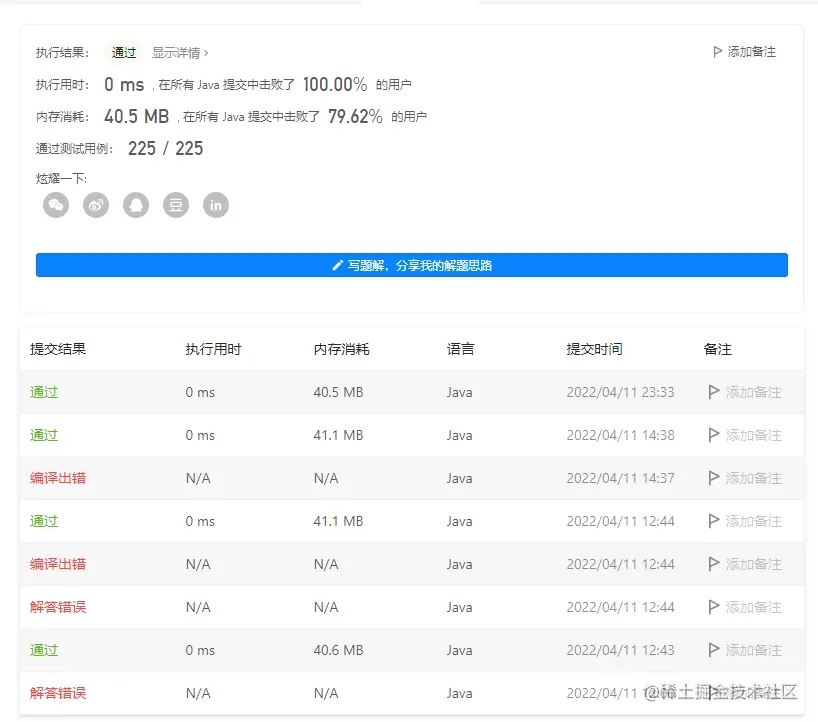Click the 通过 status badge in result summary
Image resolution: width=818 pixels, height=722 pixels.
(x=124, y=53)
